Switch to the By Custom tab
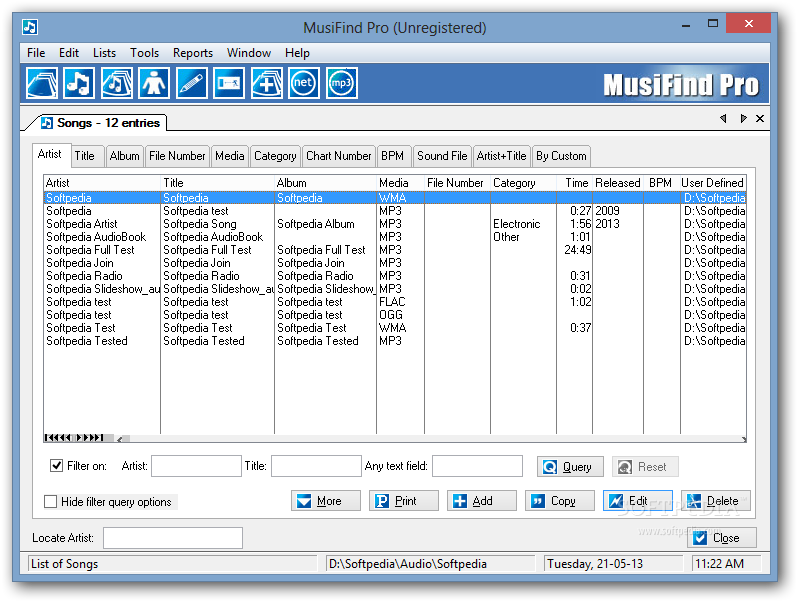Screen dimensions: 798x602 coord(561,156)
